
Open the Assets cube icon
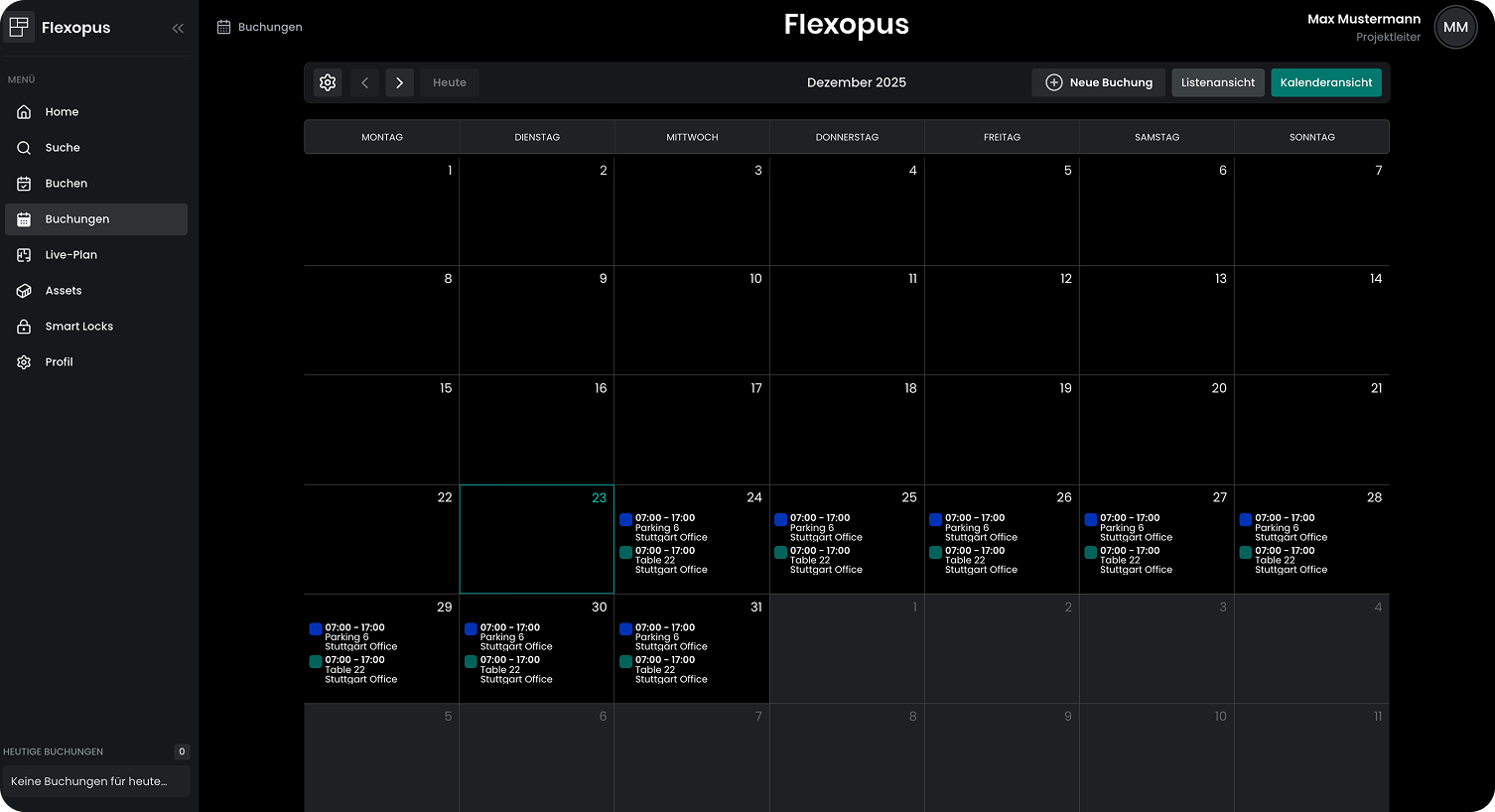tap(24, 291)
